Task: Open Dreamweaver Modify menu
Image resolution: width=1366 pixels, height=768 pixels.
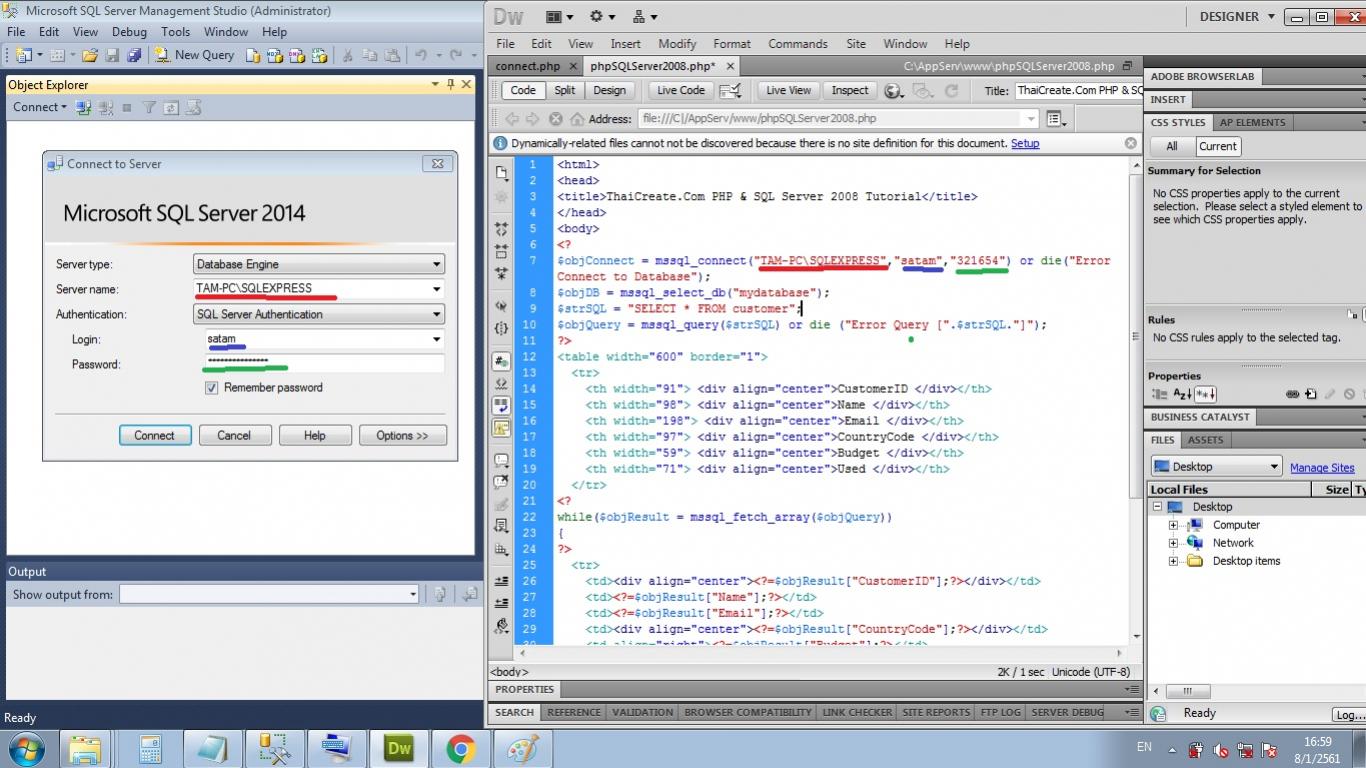Action: 677,44
